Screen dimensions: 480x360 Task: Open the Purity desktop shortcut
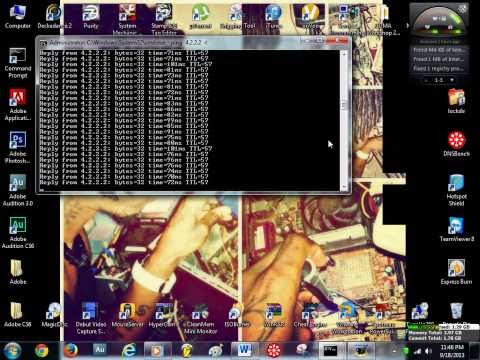tap(90, 17)
